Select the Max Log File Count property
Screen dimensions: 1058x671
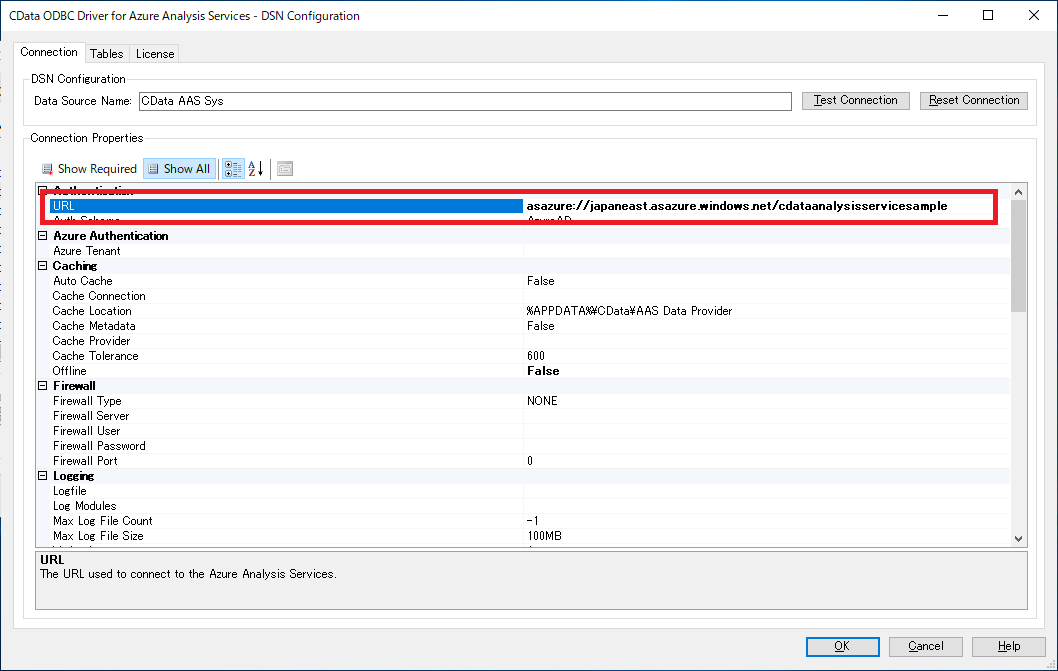click(x=103, y=521)
